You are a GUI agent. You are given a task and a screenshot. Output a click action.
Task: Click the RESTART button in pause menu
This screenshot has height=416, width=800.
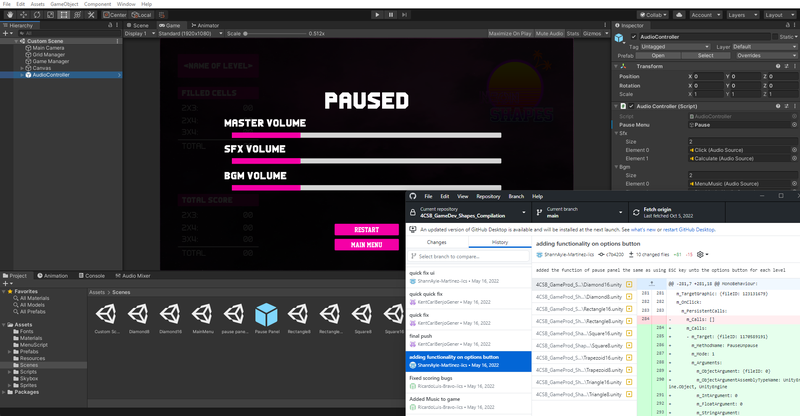(x=365, y=230)
